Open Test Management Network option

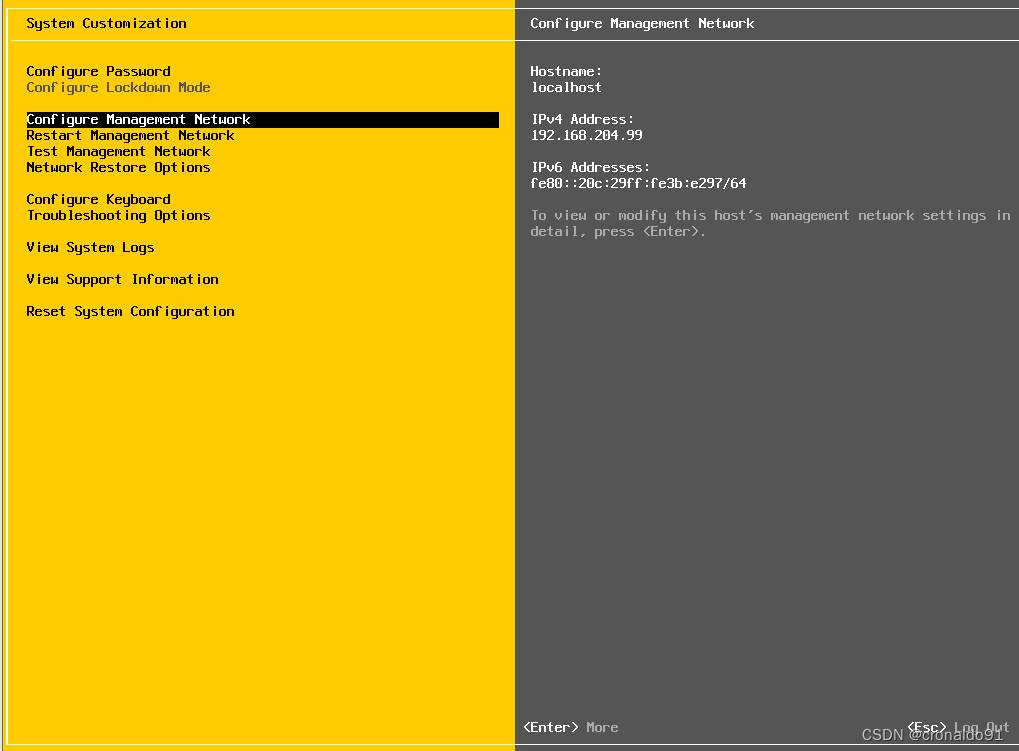[118, 151]
